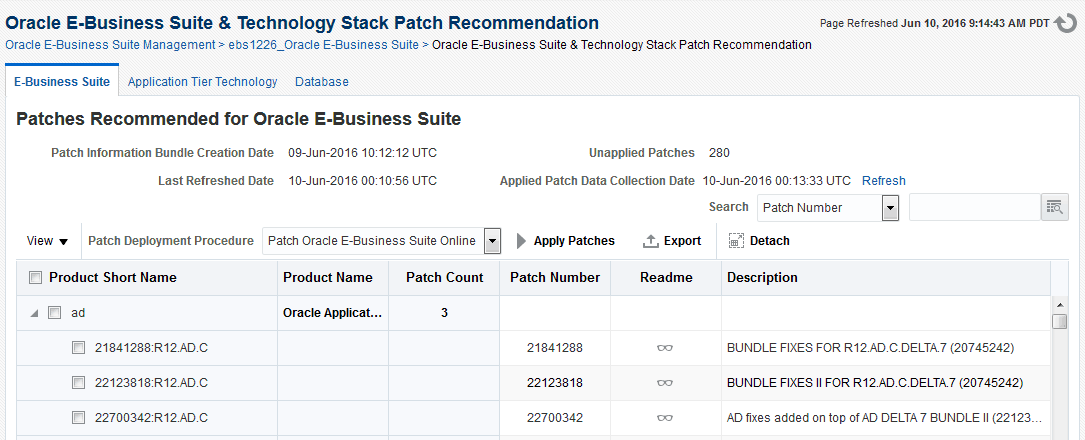Click the page refresh icon

tap(1066, 23)
